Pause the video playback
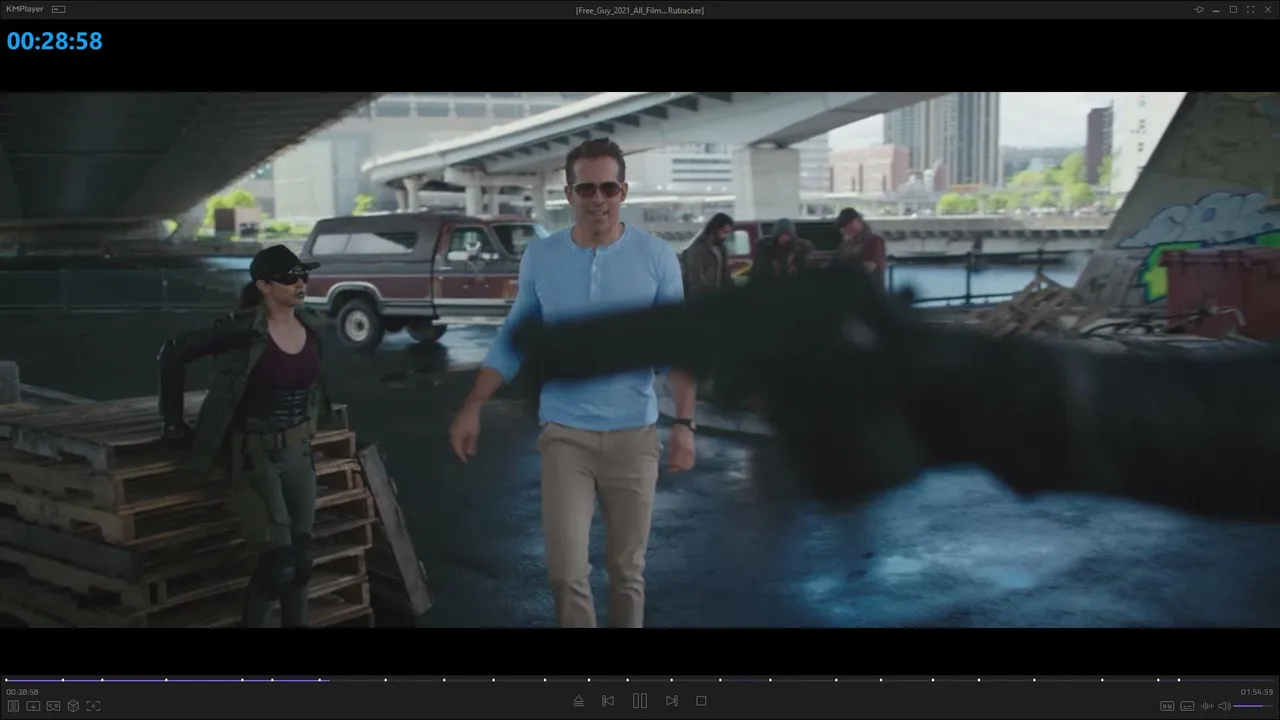Screen dimensions: 1280x720 pyautogui.click(x=640, y=701)
